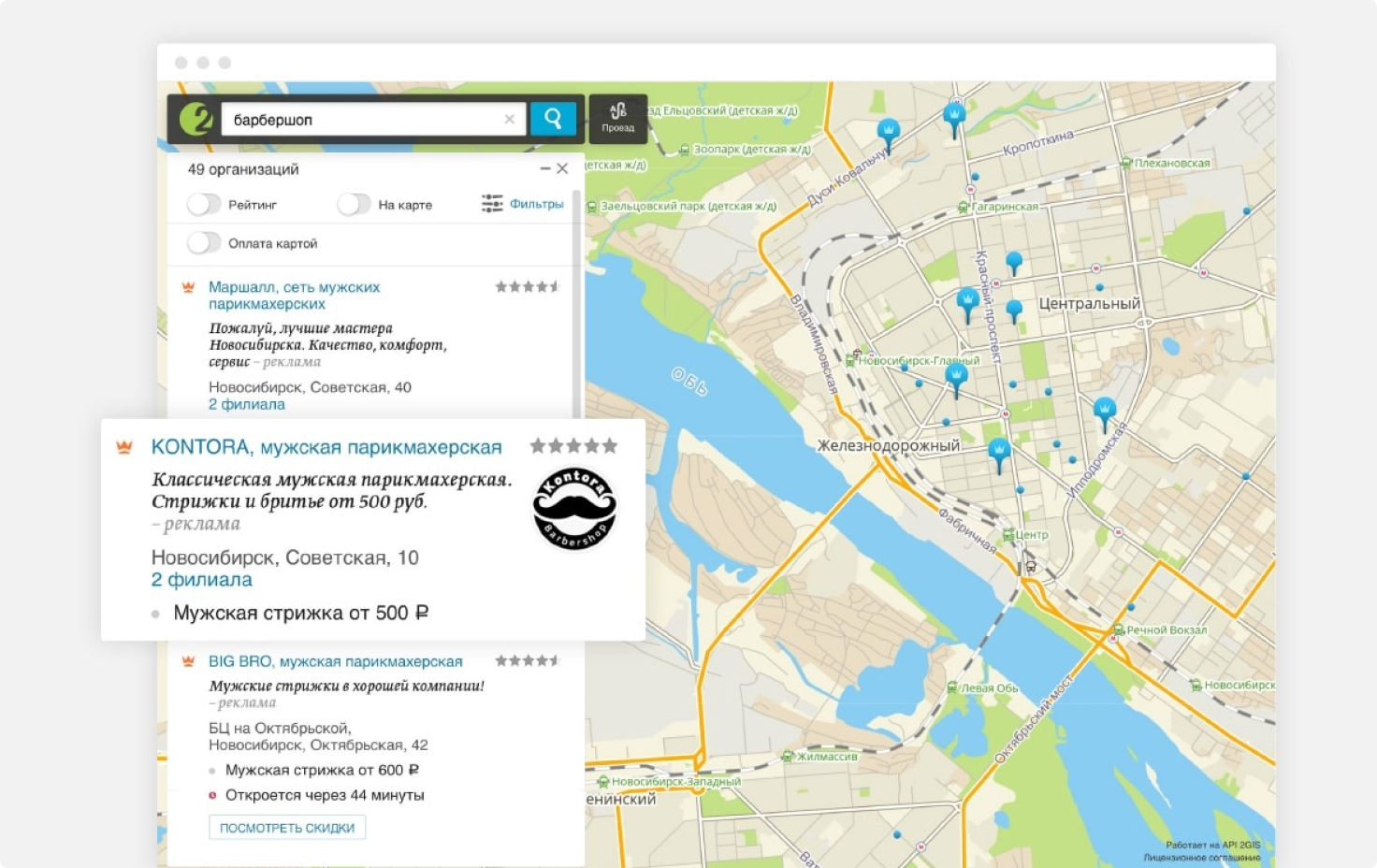
Task: Click the Мужская стрижка от 600 ₽ line
Action: [x=322, y=770]
